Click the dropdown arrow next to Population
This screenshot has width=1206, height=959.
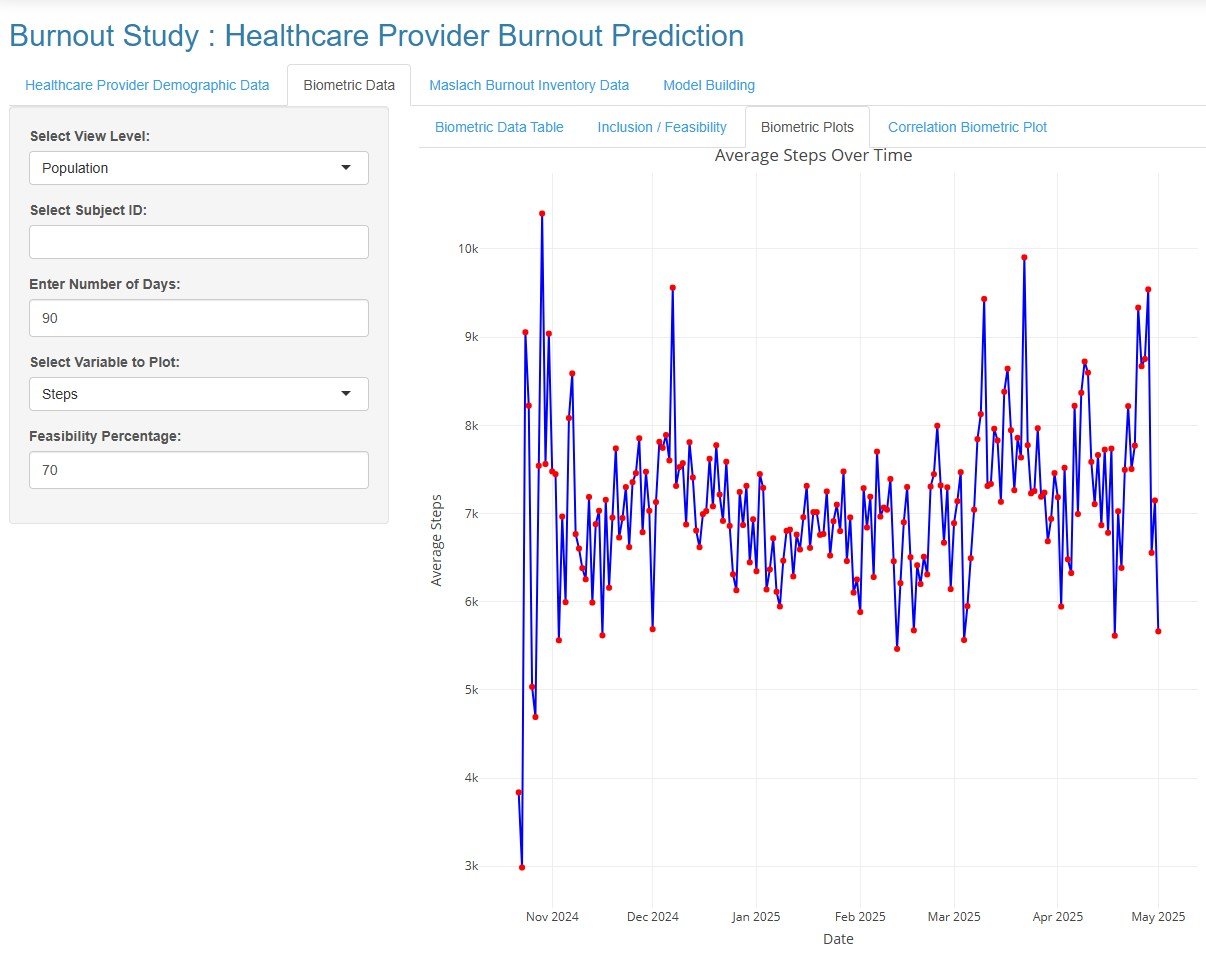pyautogui.click(x=346, y=168)
